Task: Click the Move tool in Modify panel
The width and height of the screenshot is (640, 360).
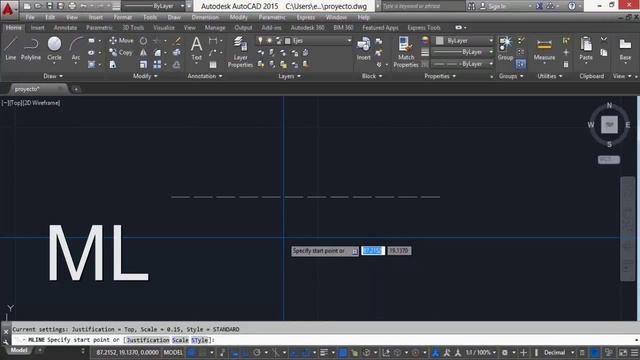Action: tap(121, 41)
